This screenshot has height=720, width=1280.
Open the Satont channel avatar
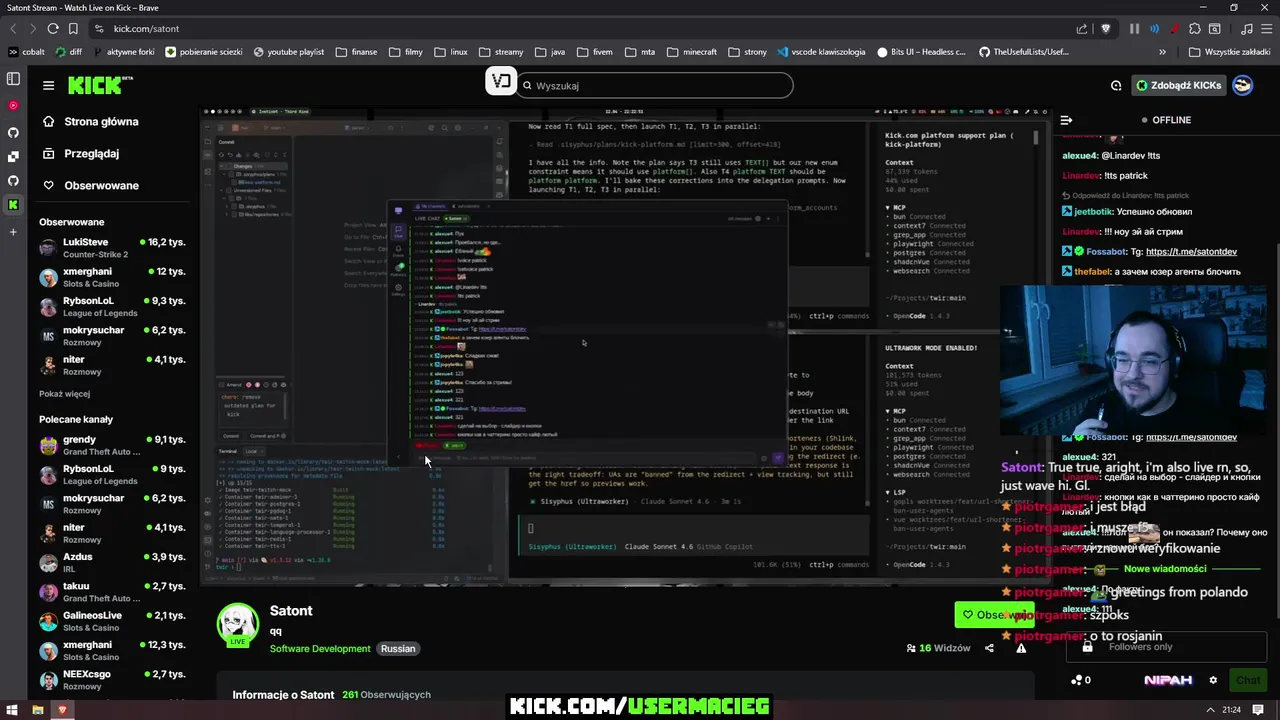pos(238,624)
